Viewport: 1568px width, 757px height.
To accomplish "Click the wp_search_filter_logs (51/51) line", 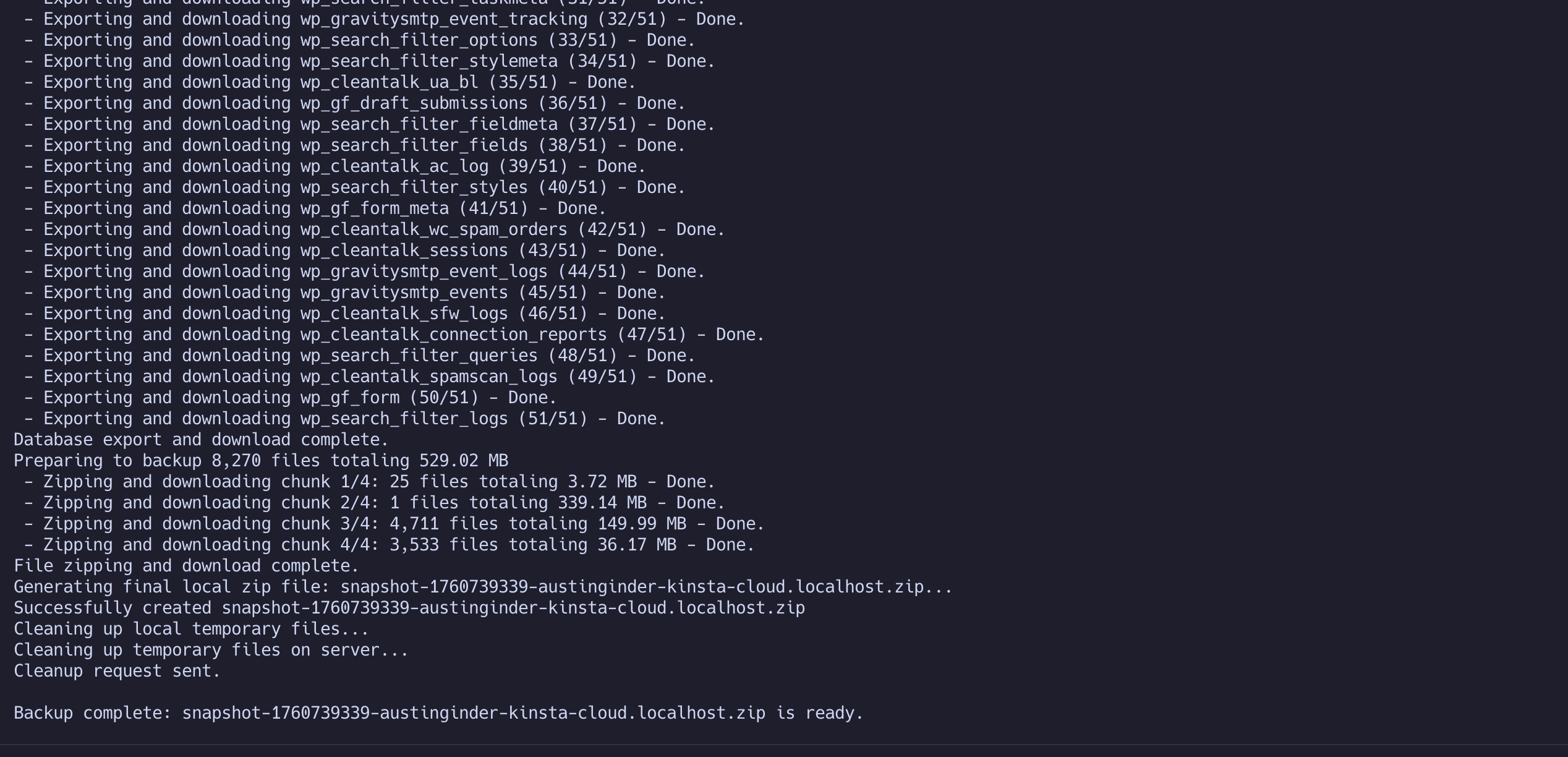I will coord(344,419).
